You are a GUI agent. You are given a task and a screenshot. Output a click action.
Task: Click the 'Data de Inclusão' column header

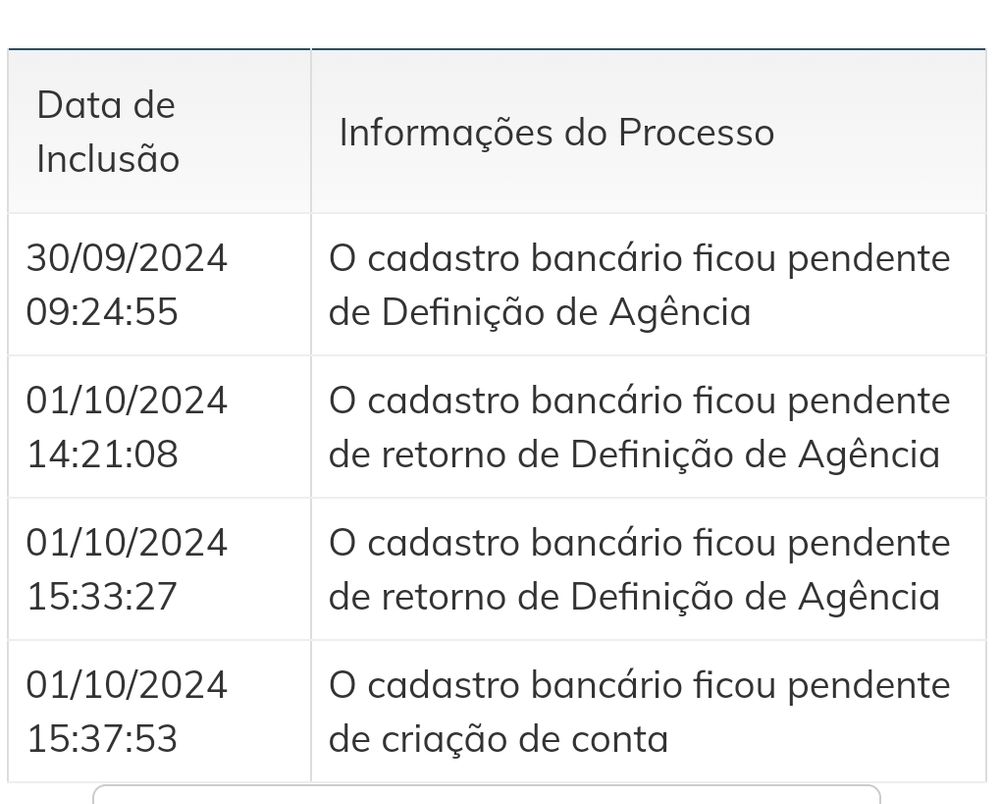(106, 131)
